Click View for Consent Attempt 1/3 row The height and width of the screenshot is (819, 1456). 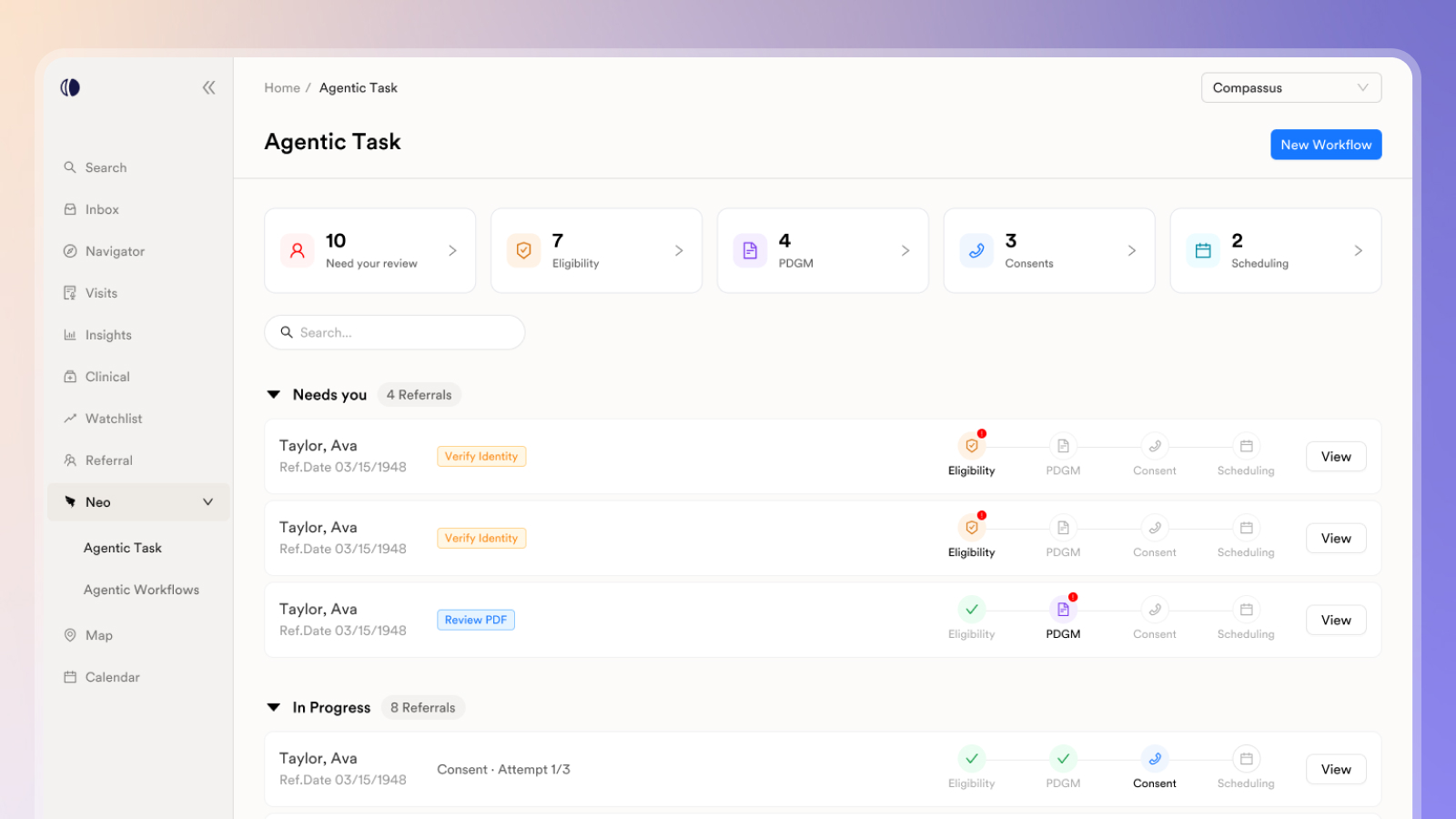point(1336,770)
